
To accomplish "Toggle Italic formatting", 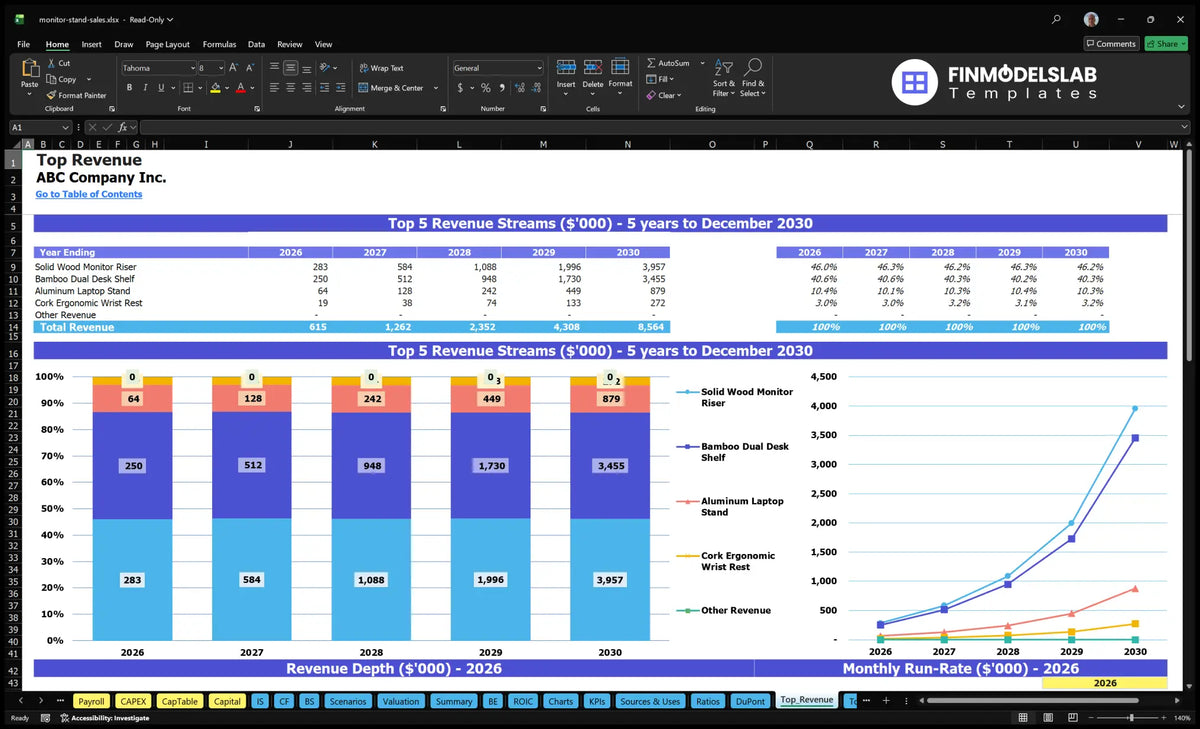I will (x=144, y=88).
